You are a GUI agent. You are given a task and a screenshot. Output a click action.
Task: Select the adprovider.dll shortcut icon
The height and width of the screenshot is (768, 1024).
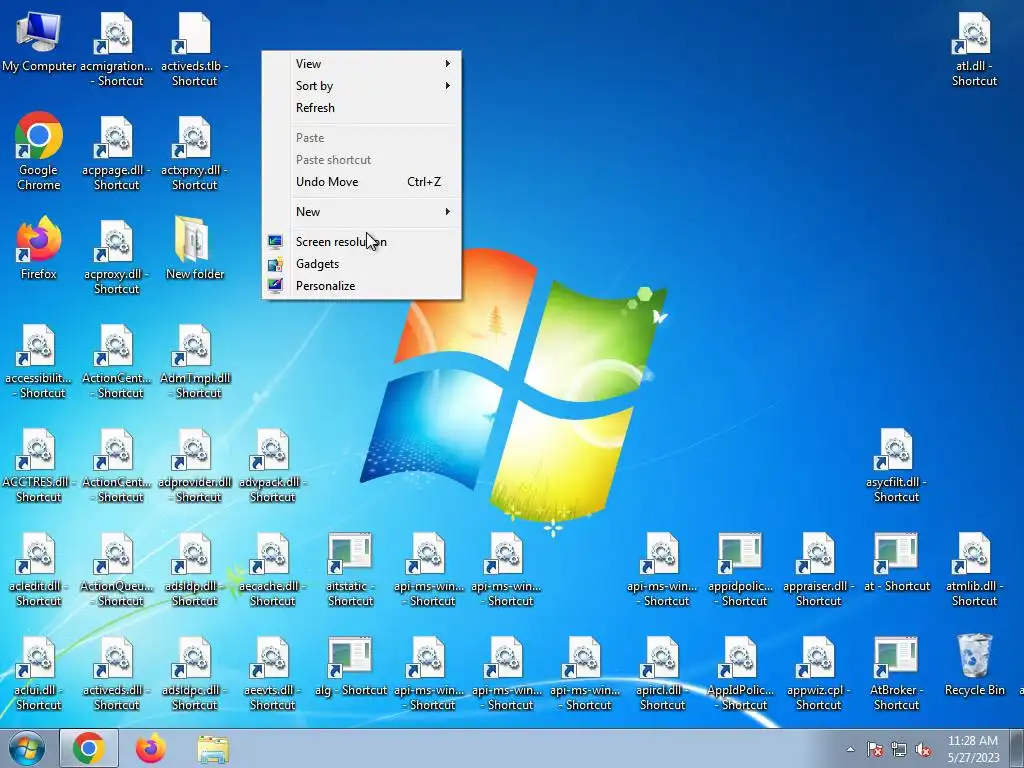[195, 466]
